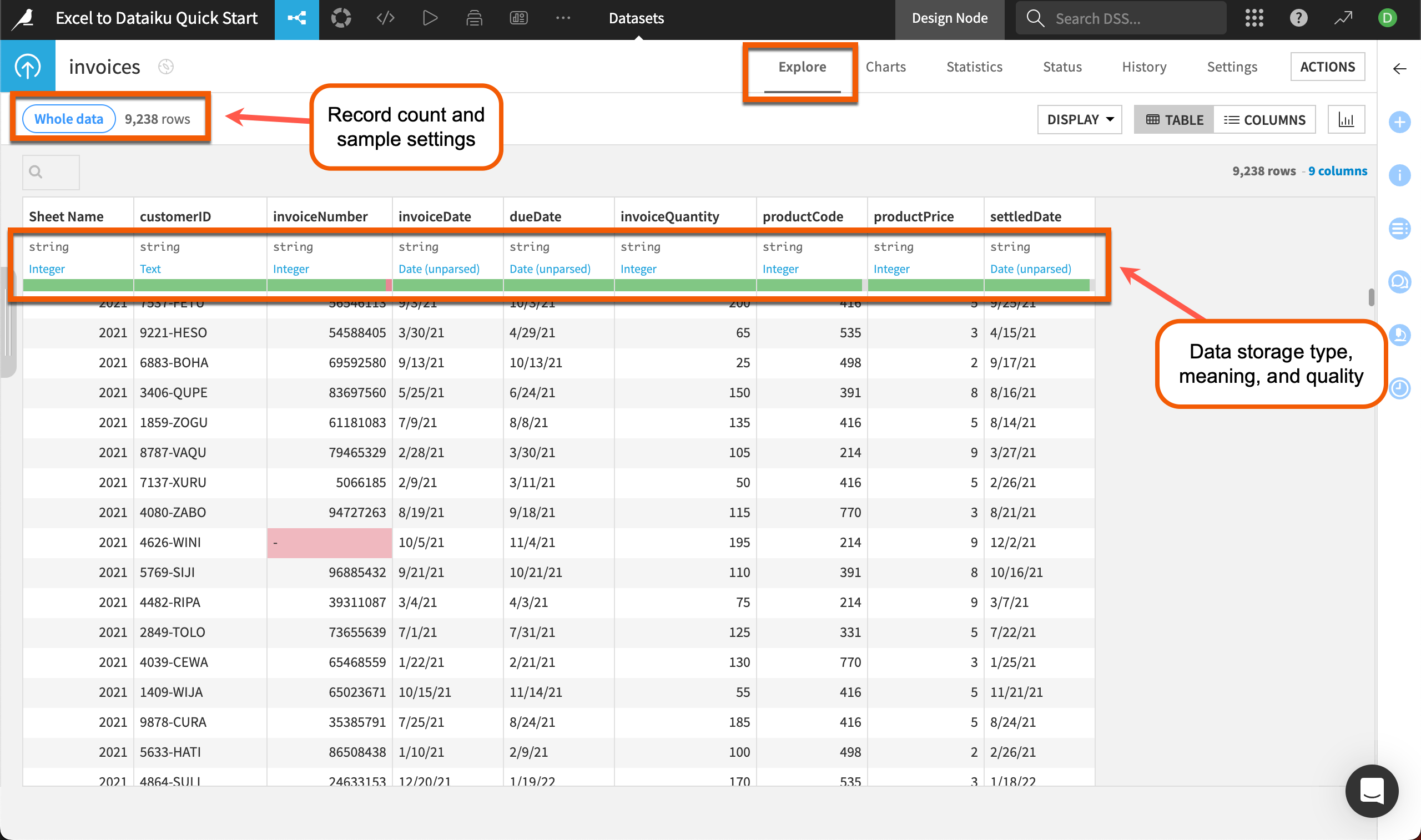Open the details info icon in right sidebar

[1400, 175]
